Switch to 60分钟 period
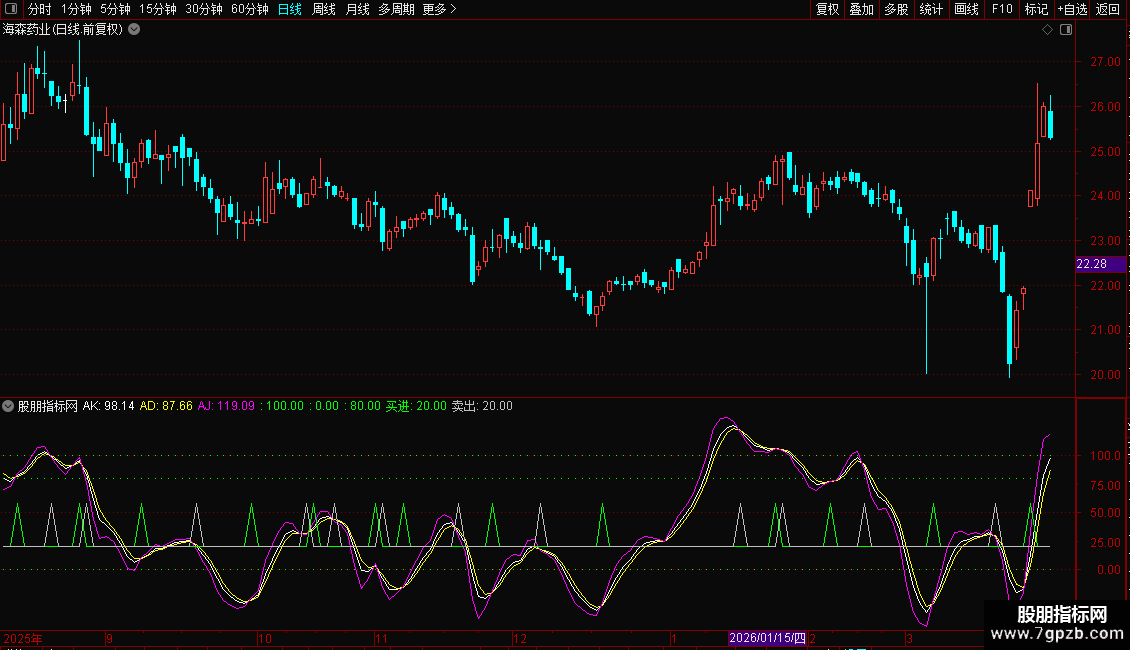The image size is (1130, 650). click(250, 9)
